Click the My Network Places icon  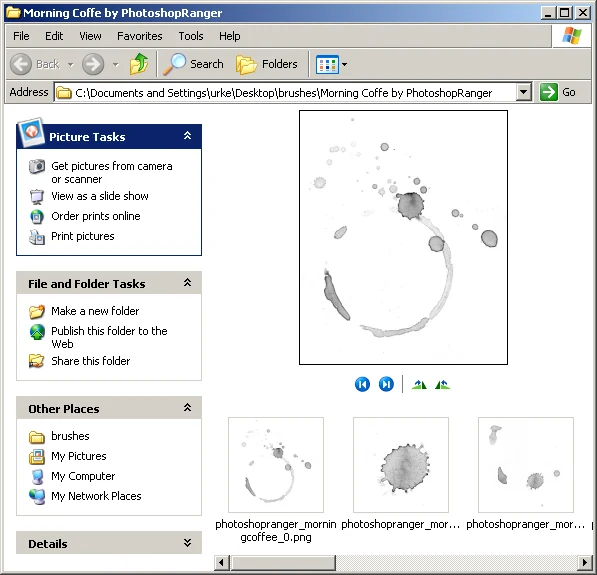coord(37,497)
